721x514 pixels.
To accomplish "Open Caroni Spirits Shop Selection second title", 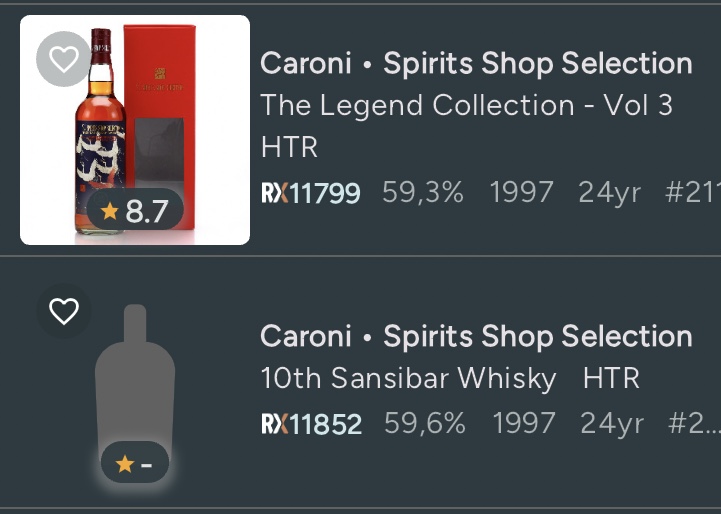I will coord(476,336).
